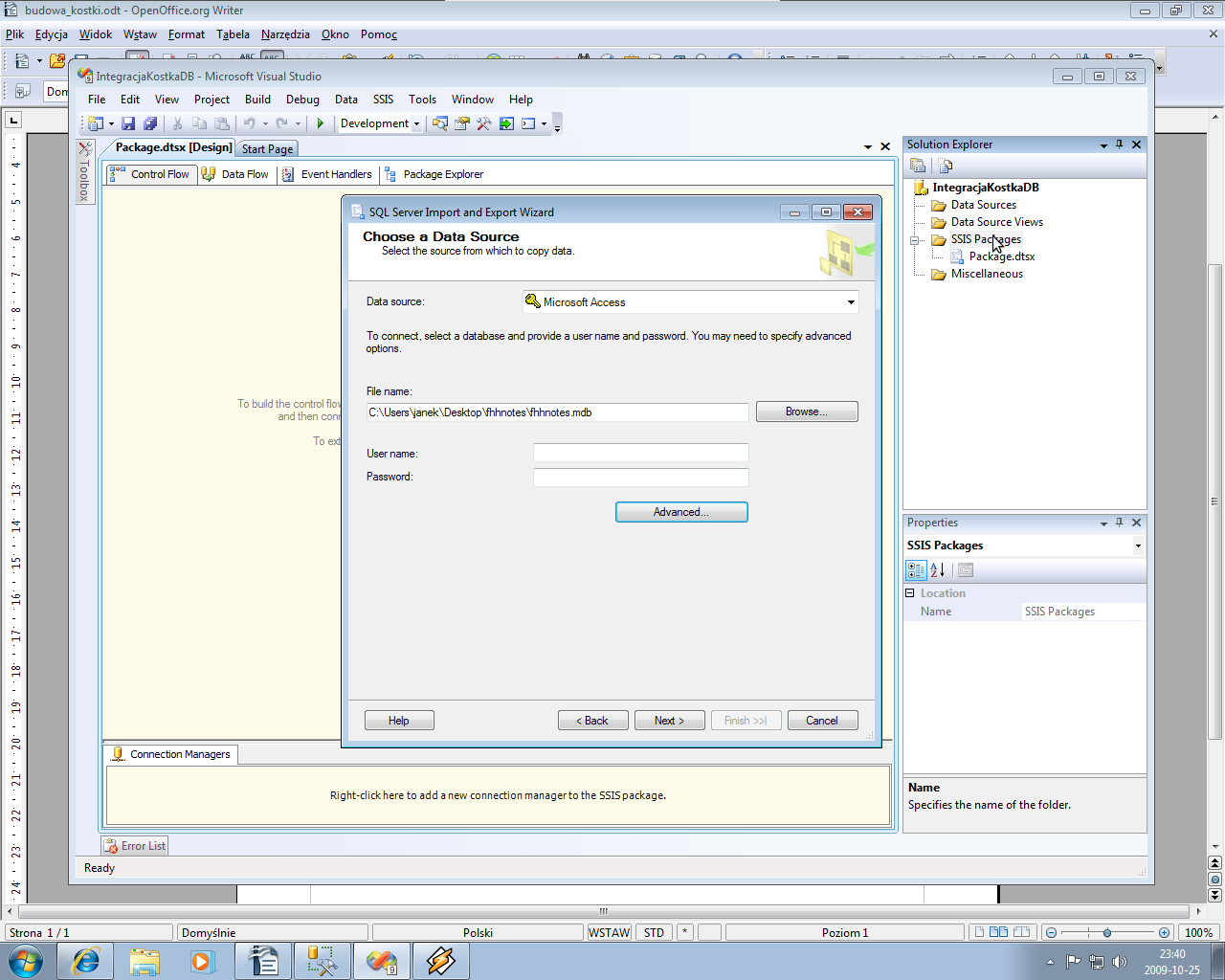Click the Save All icon in Visual Studio toolbar
This screenshot has width=1225, height=980.
coord(150,123)
